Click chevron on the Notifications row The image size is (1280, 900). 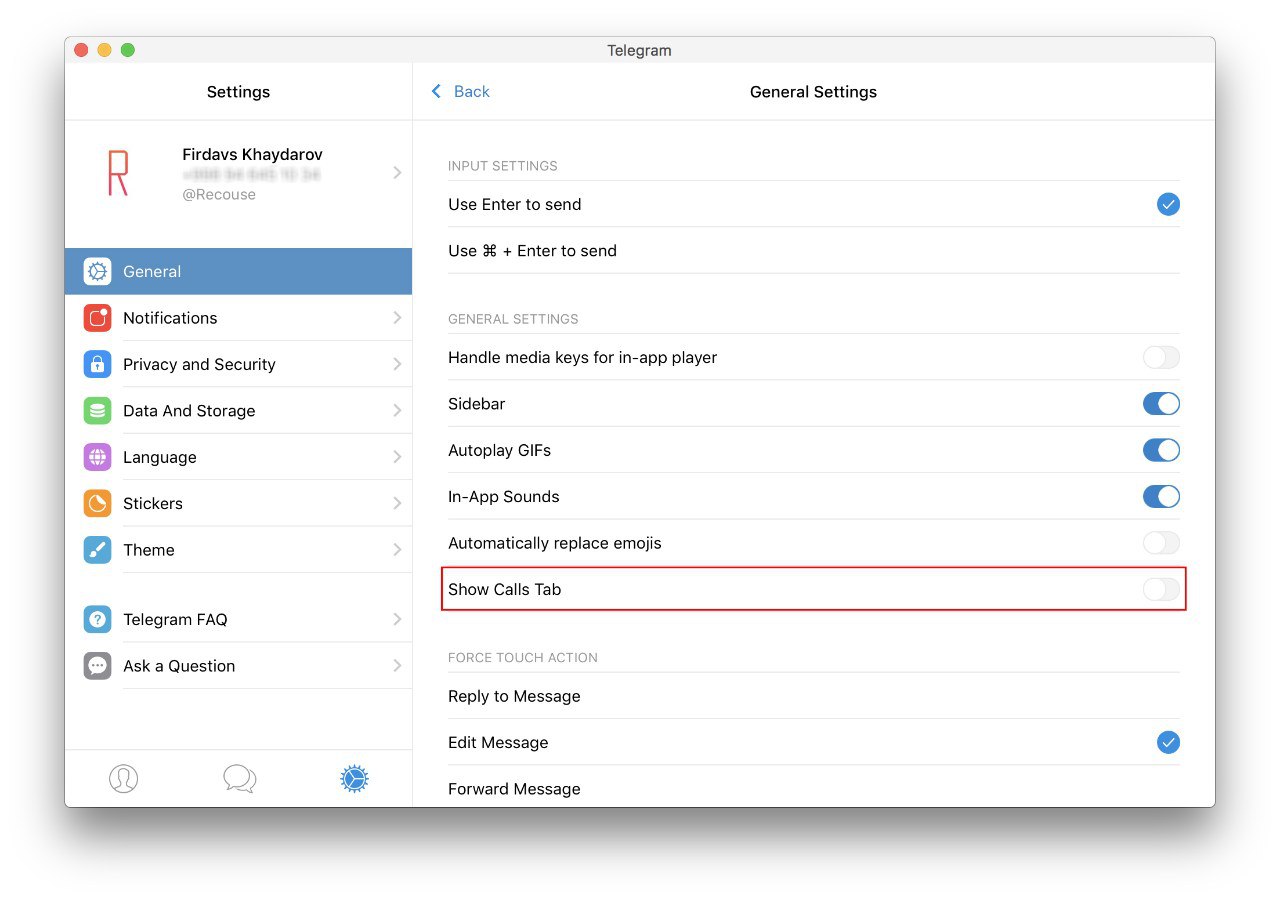pos(397,318)
